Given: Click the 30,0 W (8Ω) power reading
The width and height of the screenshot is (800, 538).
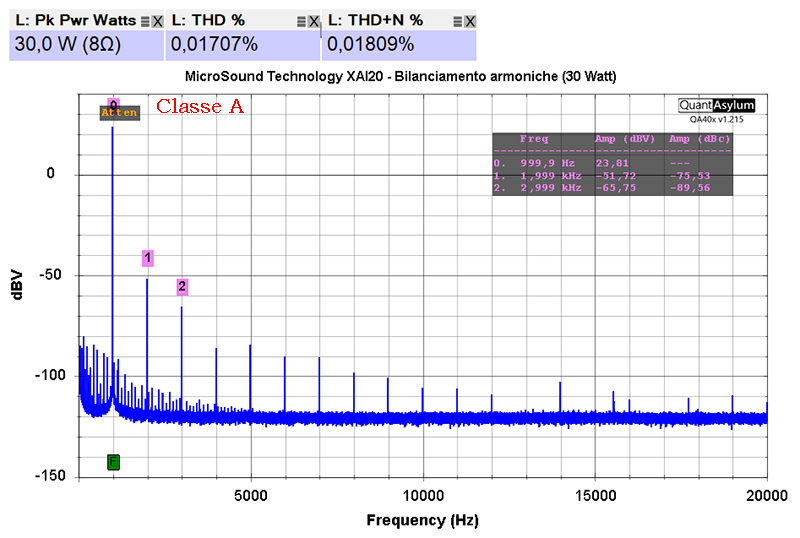Looking at the screenshot, I should [x=68, y=44].
